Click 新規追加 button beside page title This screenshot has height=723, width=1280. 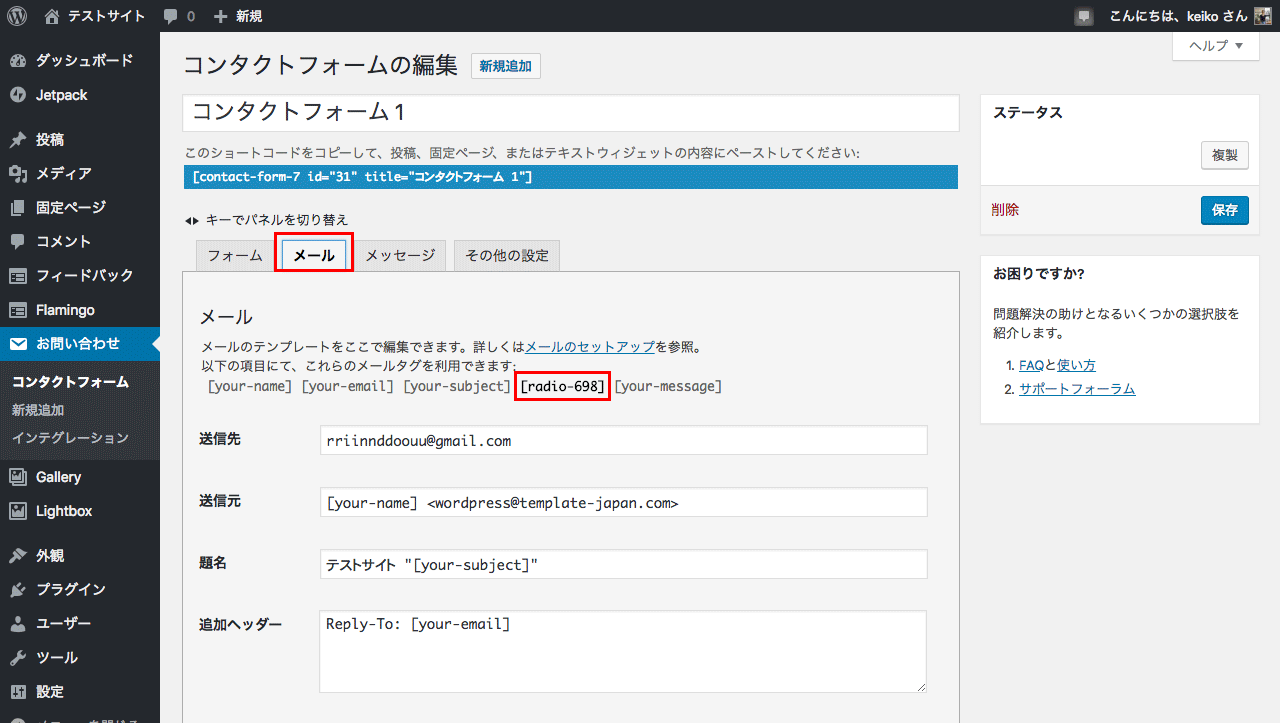point(506,66)
